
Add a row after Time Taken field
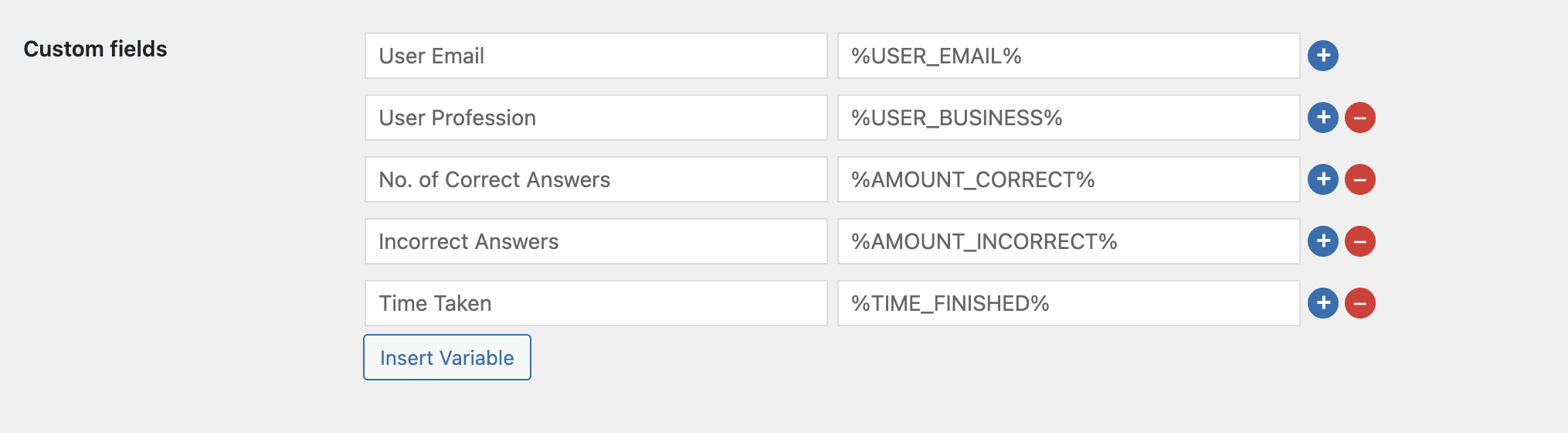pyautogui.click(x=1322, y=303)
